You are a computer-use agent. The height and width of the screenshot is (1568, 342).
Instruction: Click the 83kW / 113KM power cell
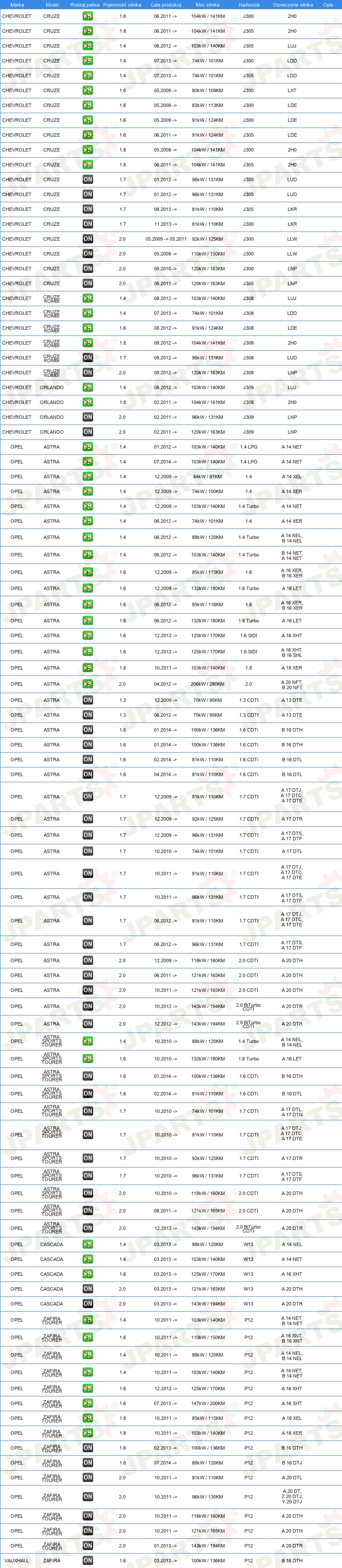tap(207, 105)
